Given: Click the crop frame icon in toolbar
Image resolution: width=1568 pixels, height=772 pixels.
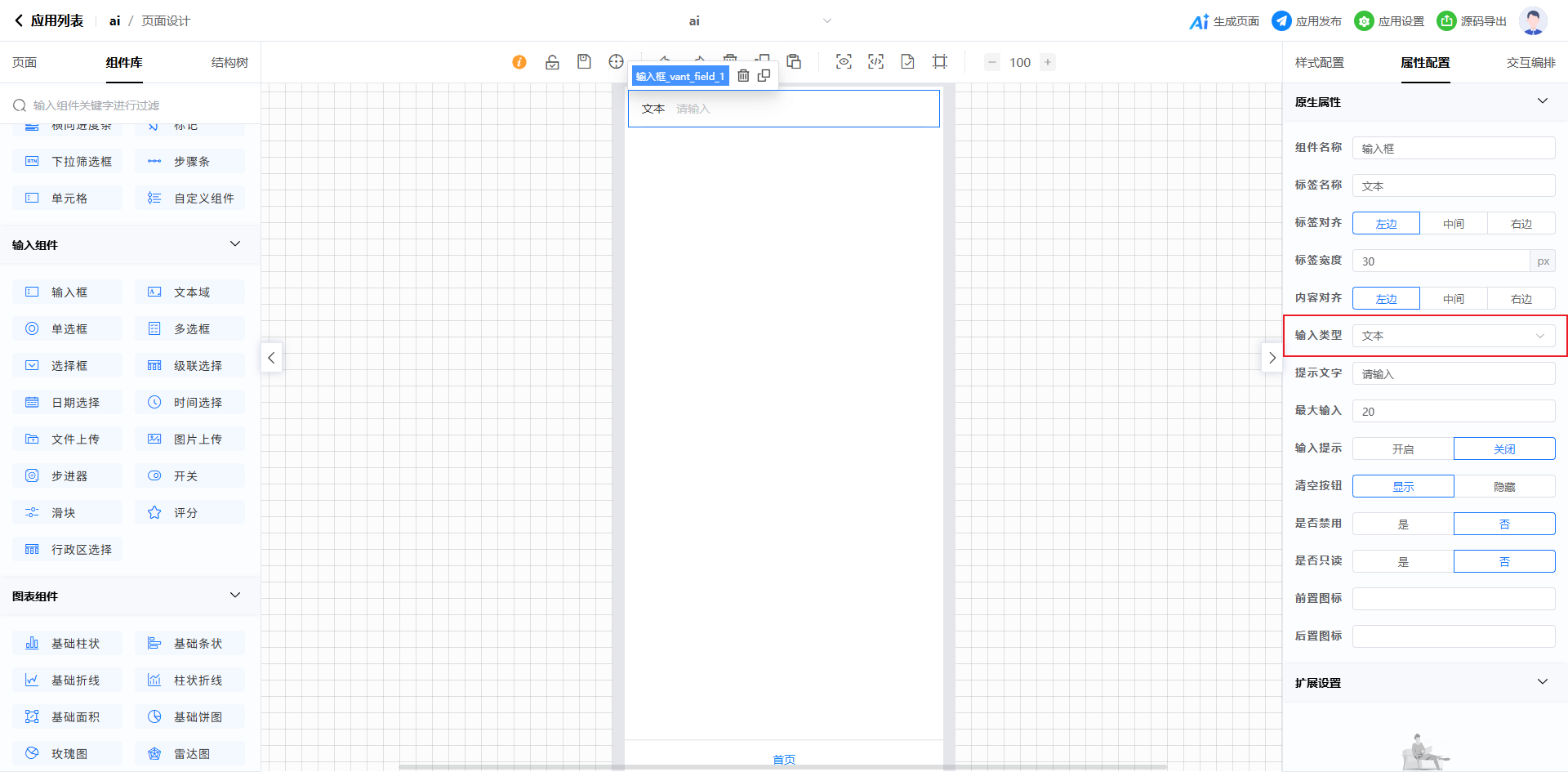Looking at the screenshot, I should [940, 62].
